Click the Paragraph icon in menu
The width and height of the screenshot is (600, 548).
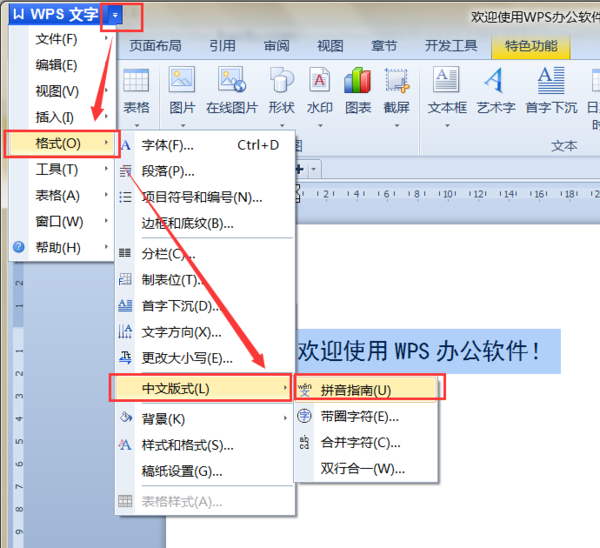click(126, 171)
